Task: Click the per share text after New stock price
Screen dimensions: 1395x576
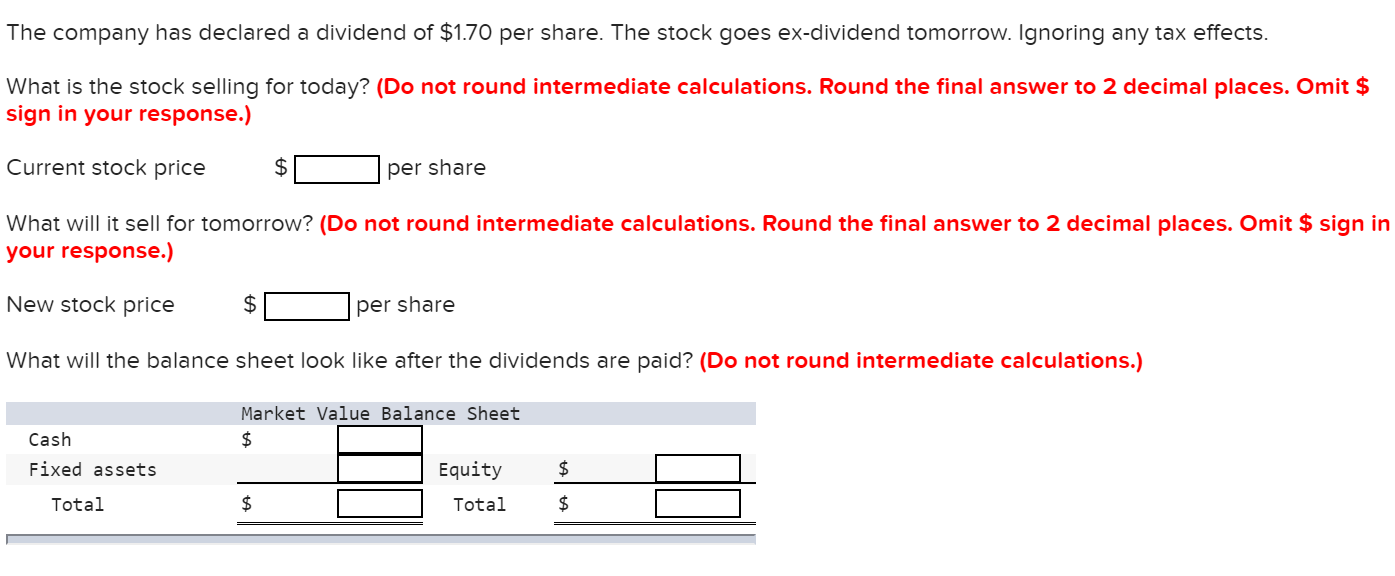Action: pyautogui.click(x=404, y=304)
